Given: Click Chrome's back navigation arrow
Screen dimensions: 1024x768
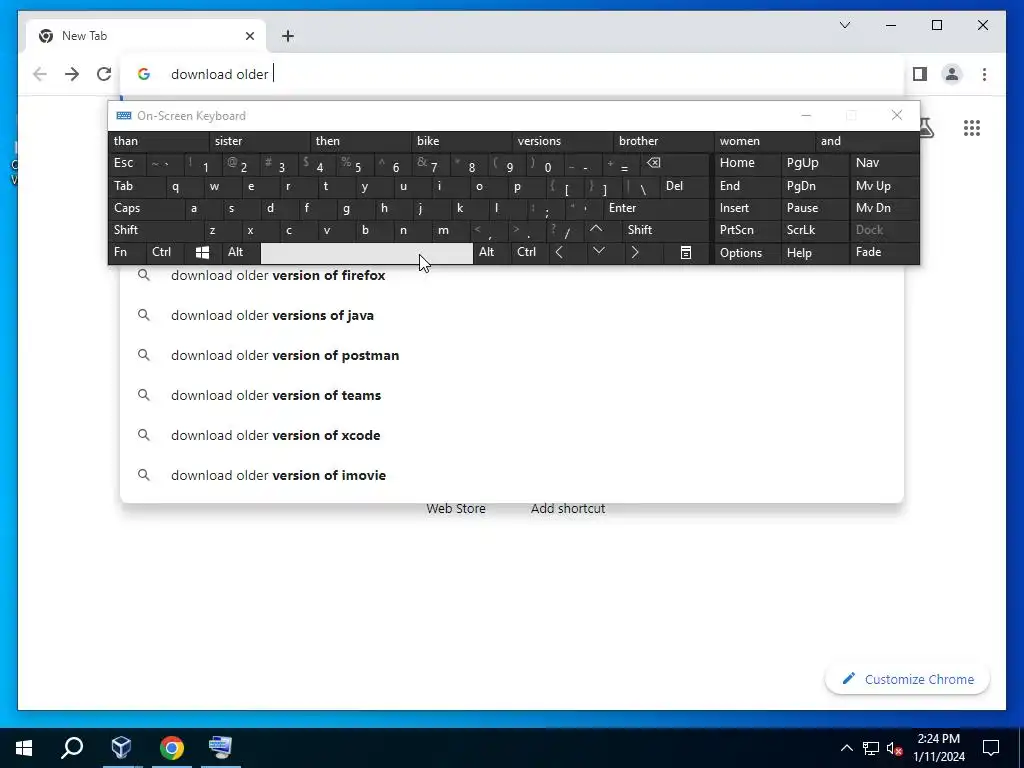Looking at the screenshot, I should click(x=40, y=74).
